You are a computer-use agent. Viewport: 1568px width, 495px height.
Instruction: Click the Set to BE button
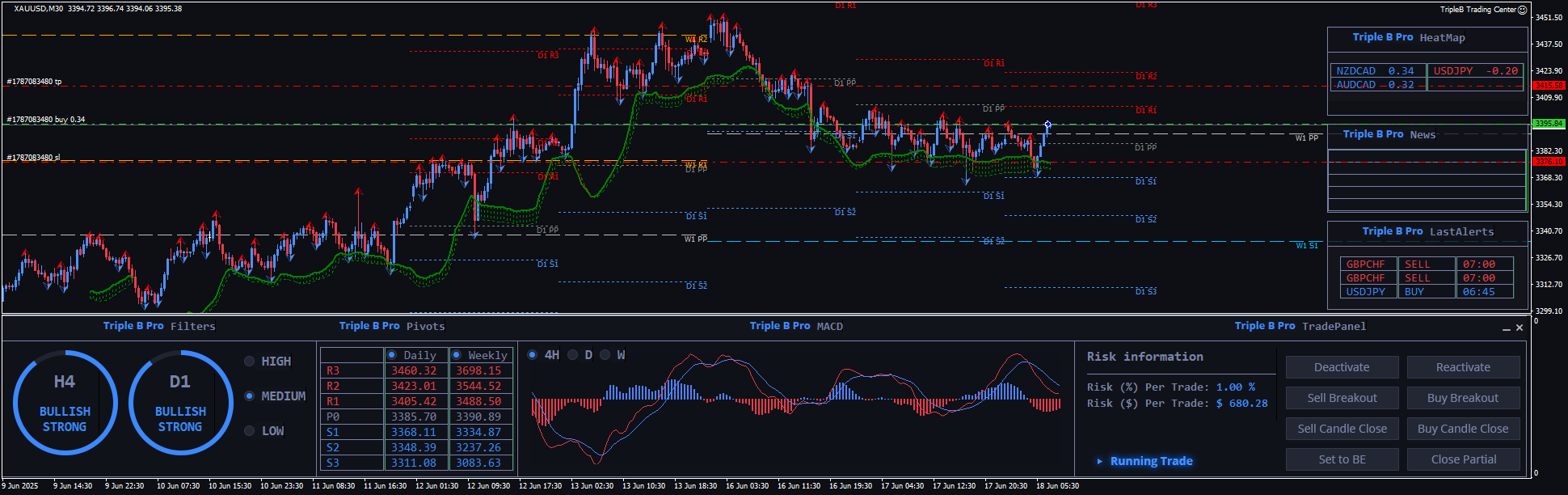1342,459
